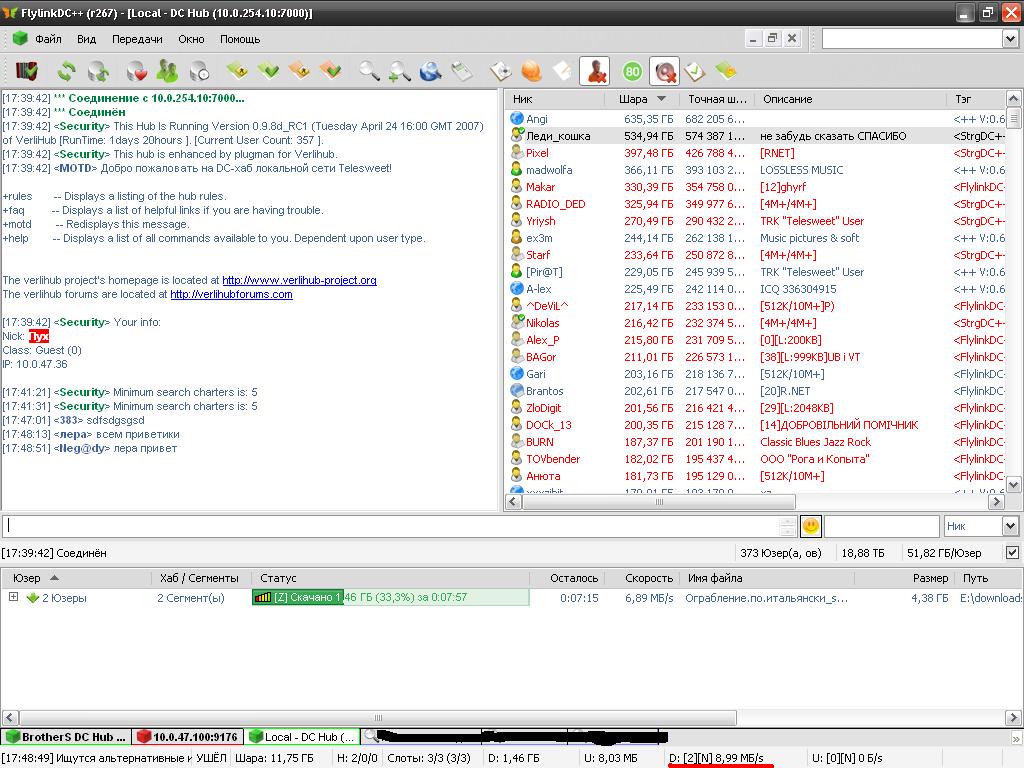
Task: Click the orange hard hat icon
Action: coord(531,71)
